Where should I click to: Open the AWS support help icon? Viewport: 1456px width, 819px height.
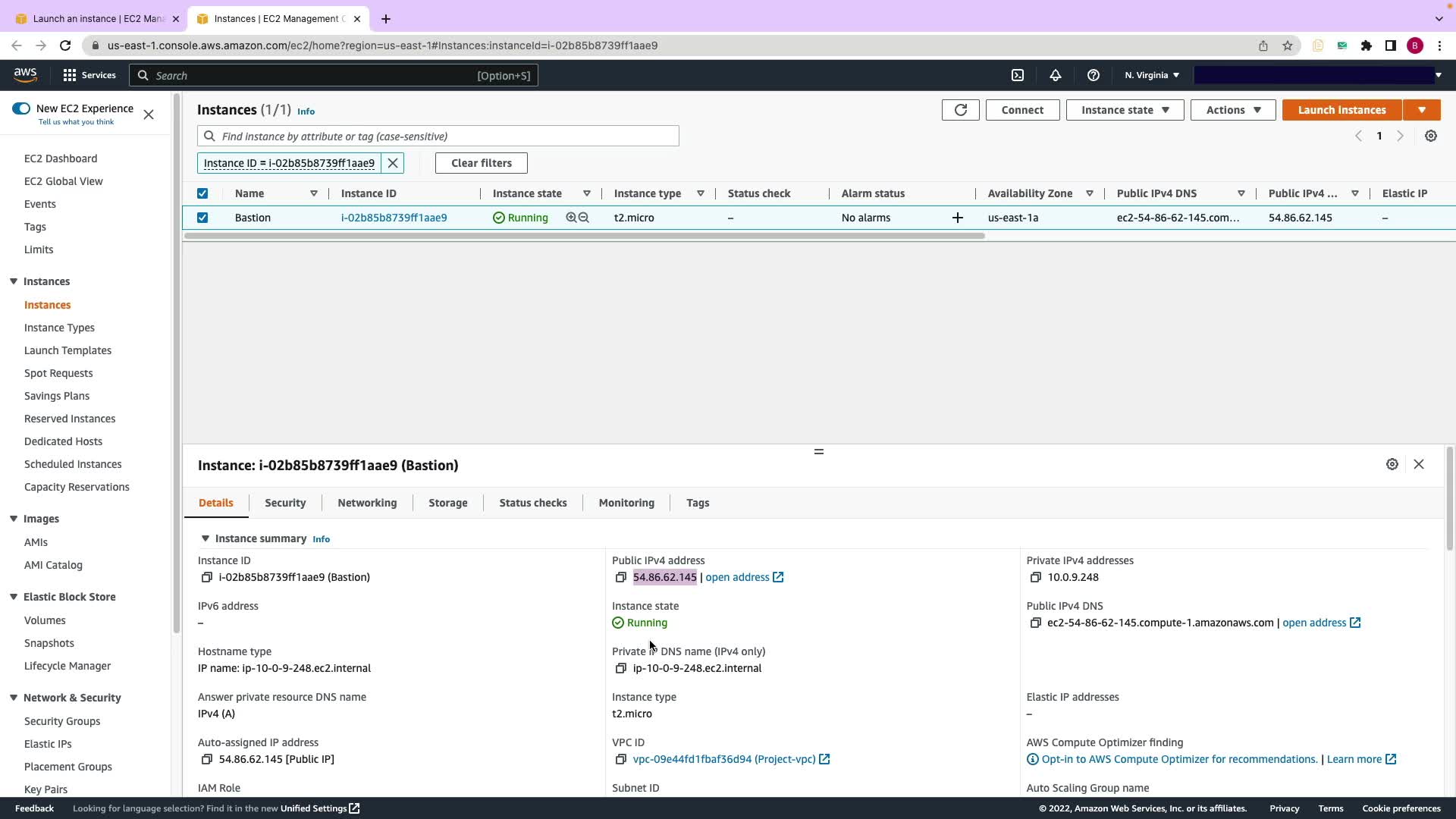(x=1093, y=75)
